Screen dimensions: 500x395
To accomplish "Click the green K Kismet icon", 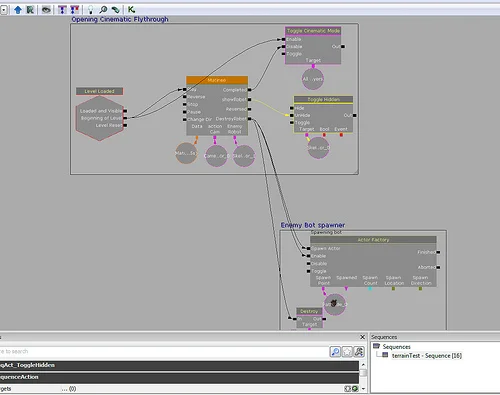I will point(131,10).
